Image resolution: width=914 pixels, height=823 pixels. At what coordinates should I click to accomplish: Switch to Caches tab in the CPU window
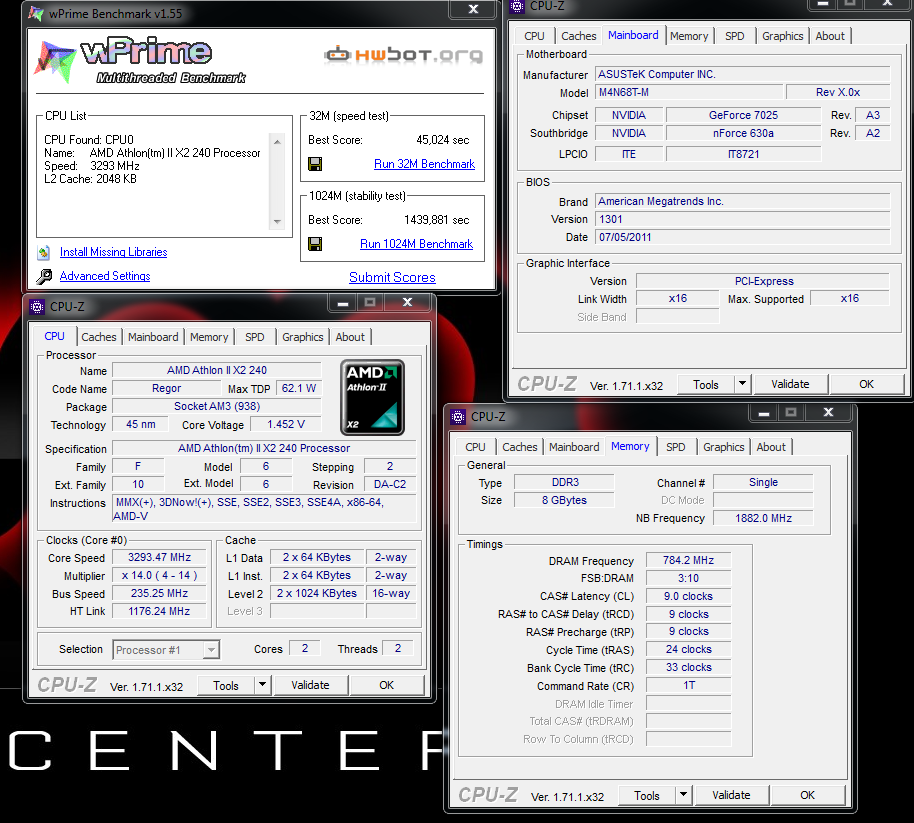click(x=99, y=337)
